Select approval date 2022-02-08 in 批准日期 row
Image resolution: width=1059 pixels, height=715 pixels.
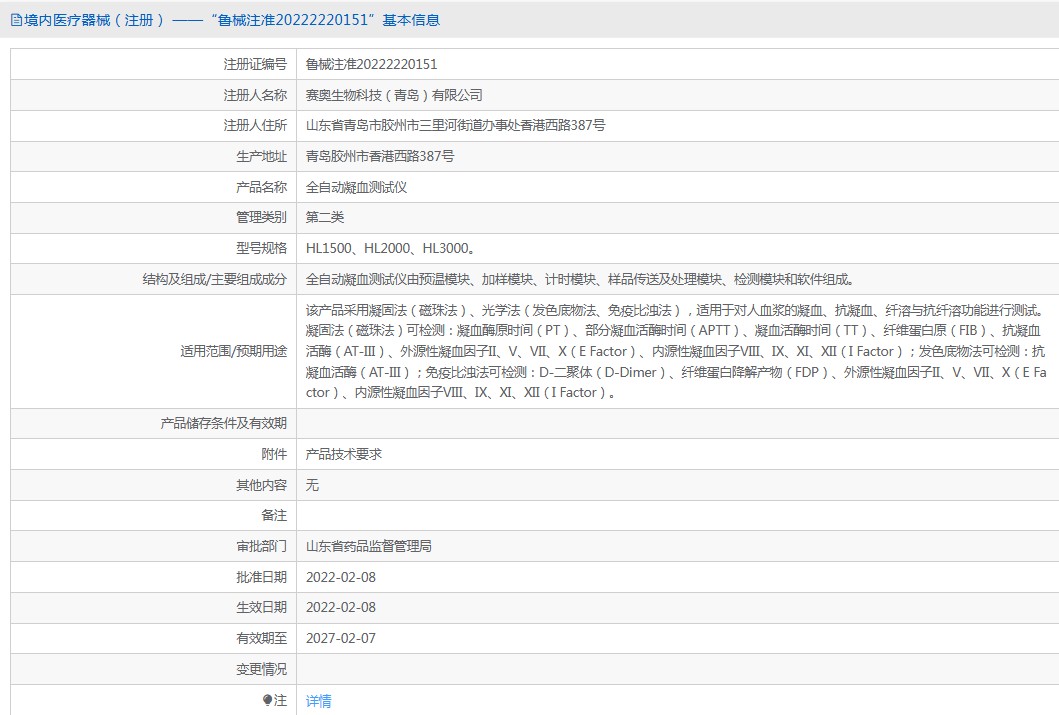coord(340,577)
